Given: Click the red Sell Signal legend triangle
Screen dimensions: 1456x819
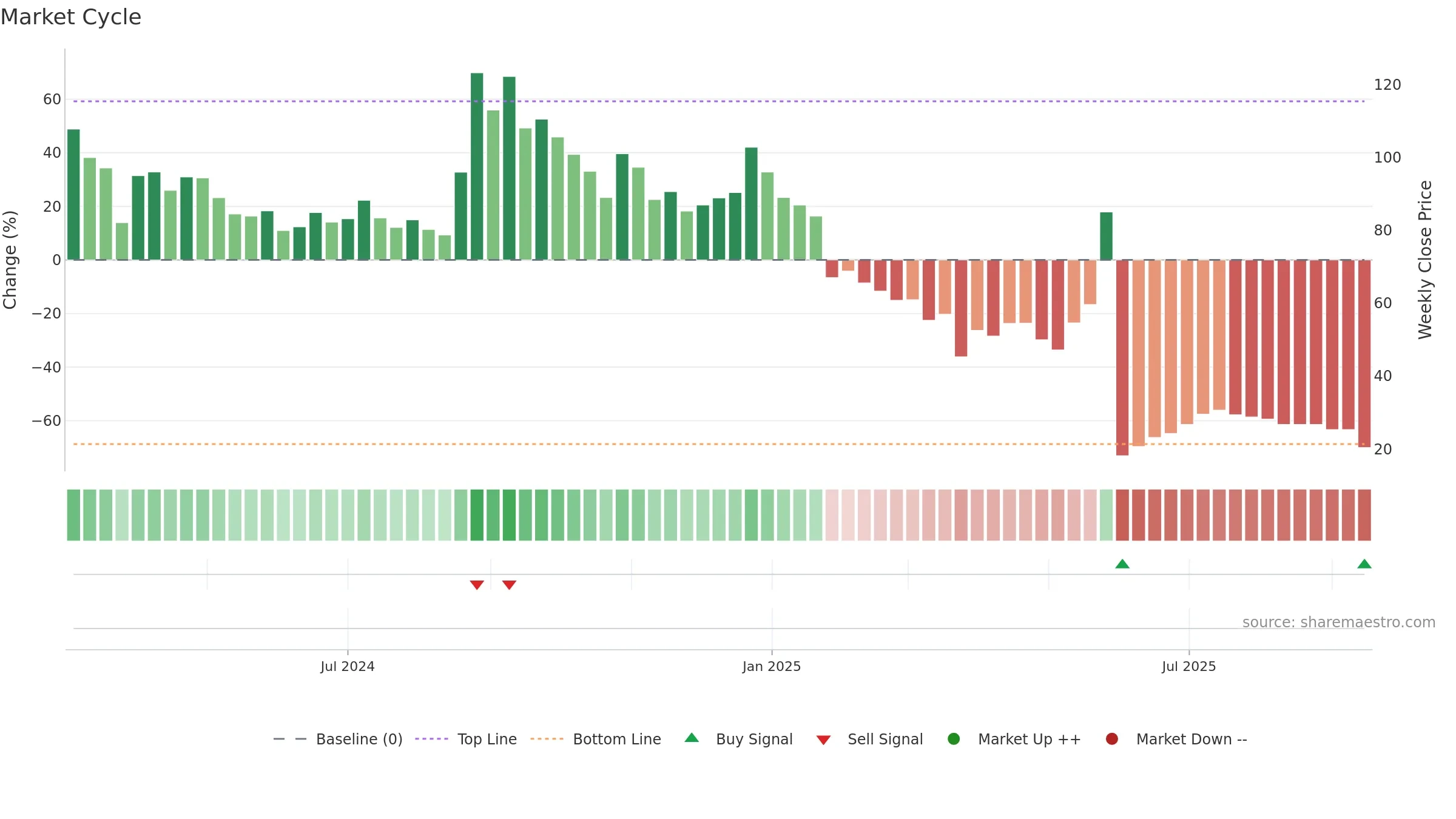Looking at the screenshot, I should click(823, 740).
